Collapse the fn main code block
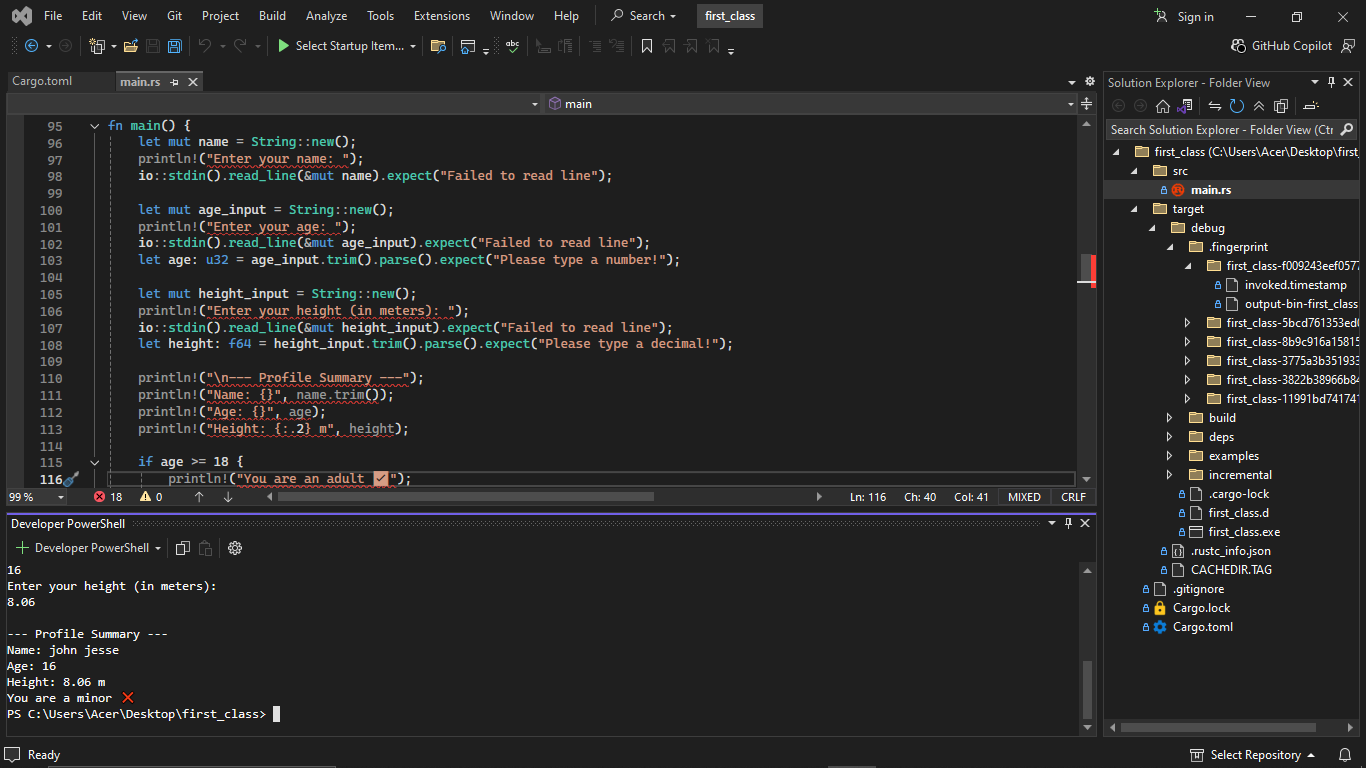The image size is (1366, 768). [x=95, y=126]
